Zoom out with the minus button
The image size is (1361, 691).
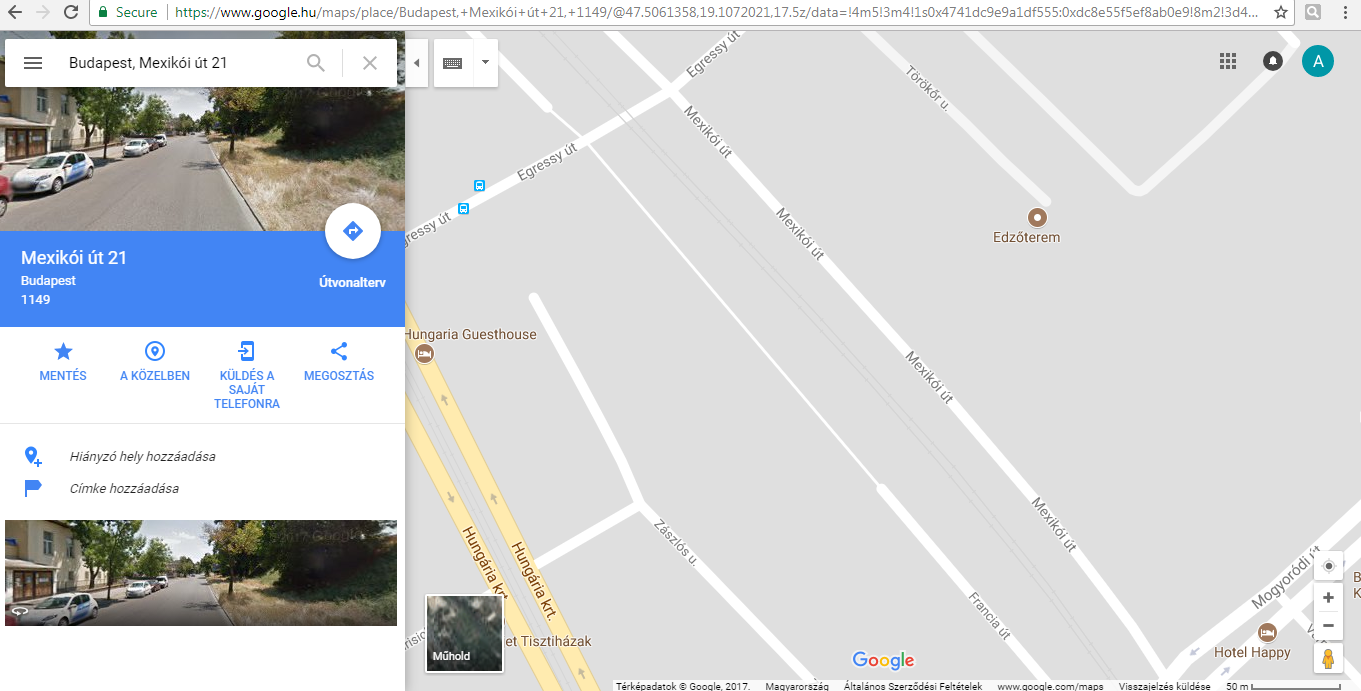click(x=1328, y=626)
